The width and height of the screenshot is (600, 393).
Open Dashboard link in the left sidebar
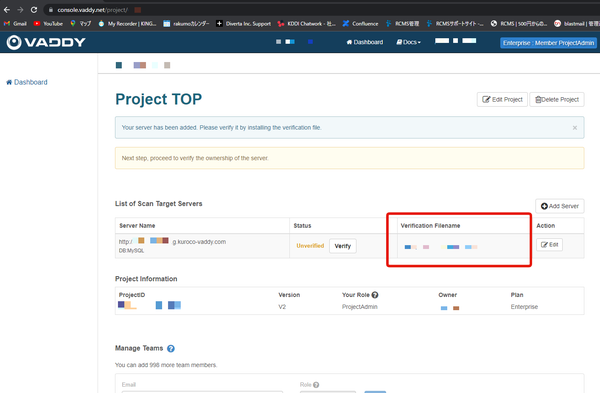coord(27,82)
